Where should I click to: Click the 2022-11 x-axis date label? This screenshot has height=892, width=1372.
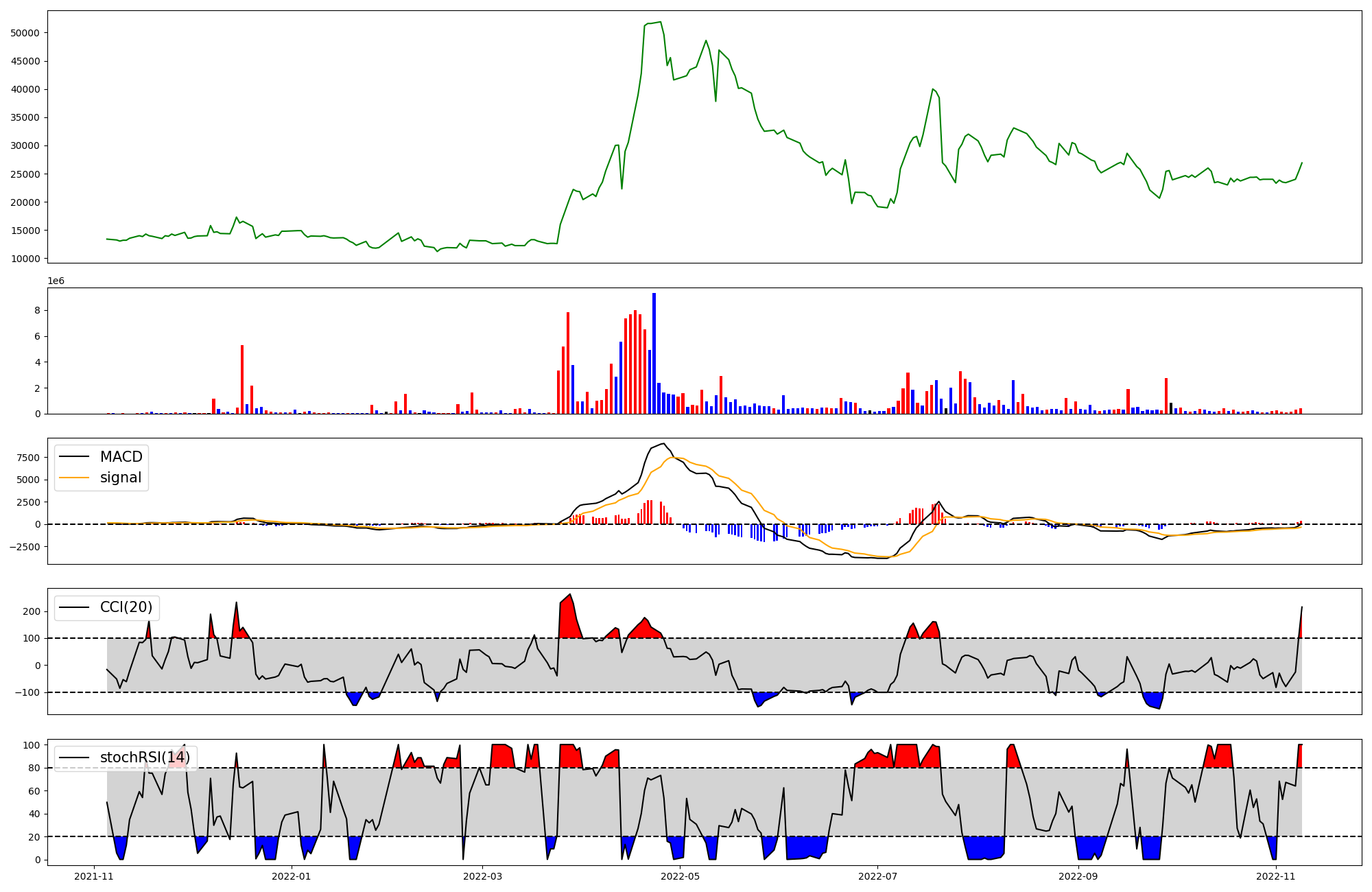point(1275,876)
